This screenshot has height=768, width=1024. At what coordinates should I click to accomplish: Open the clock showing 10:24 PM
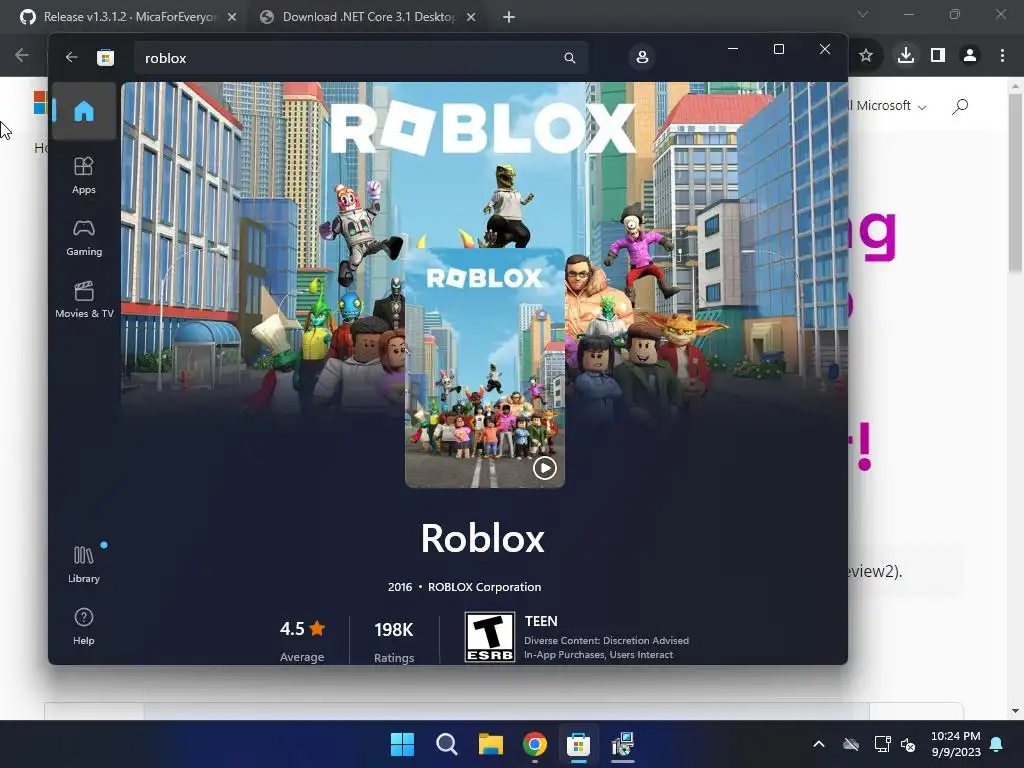click(x=955, y=744)
